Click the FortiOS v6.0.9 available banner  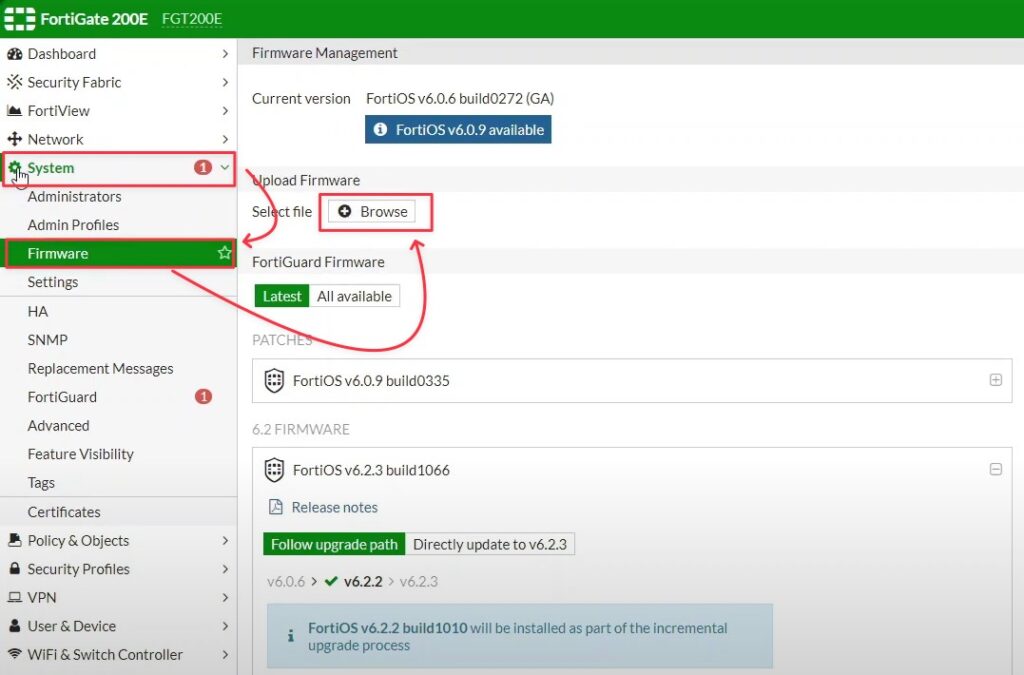pos(458,129)
